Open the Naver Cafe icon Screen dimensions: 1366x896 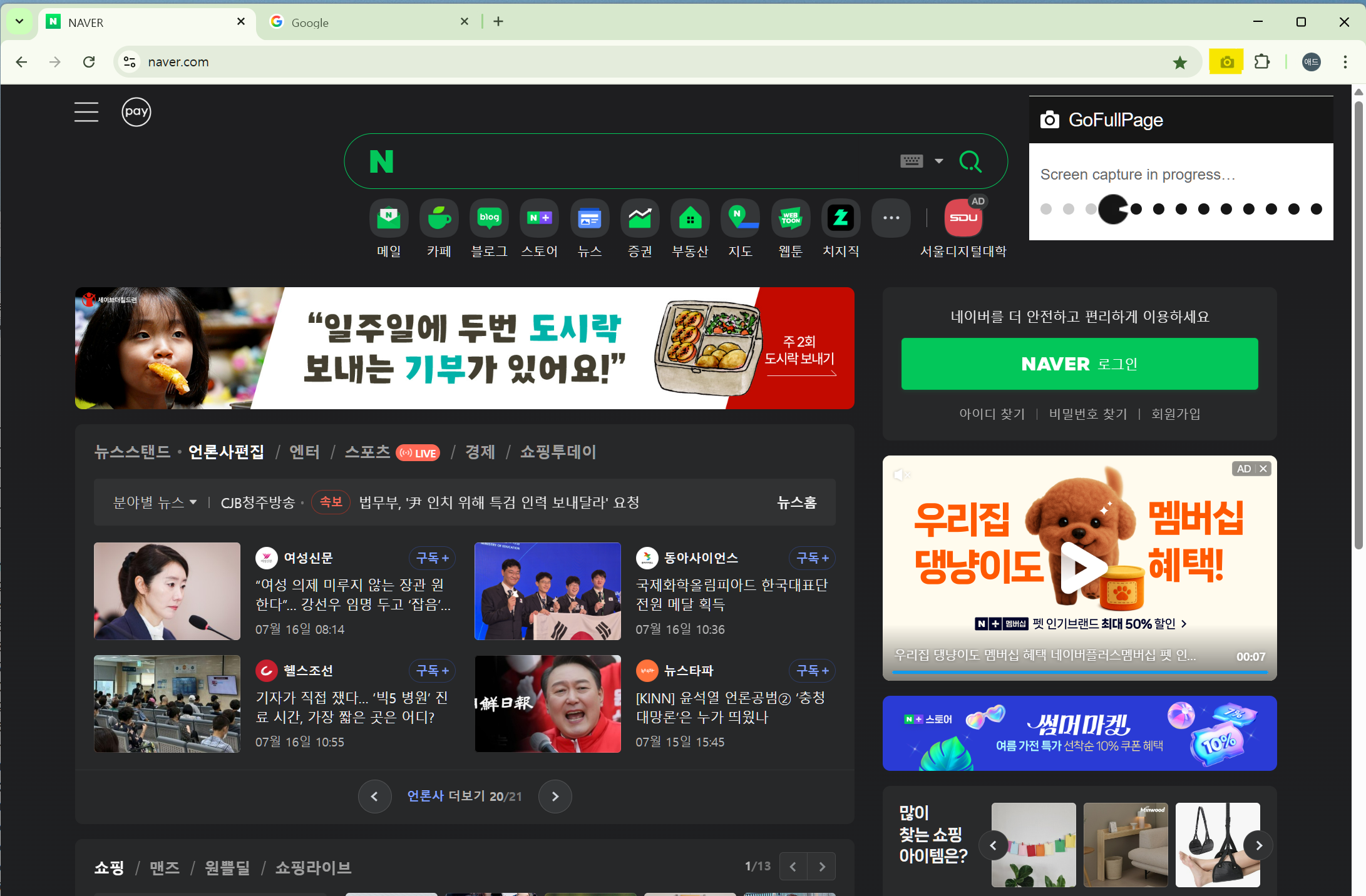click(x=439, y=218)
